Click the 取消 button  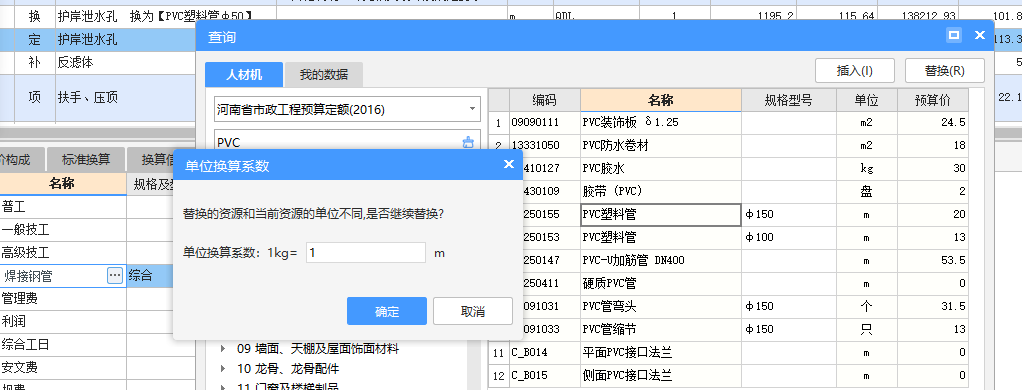(473, 311)
